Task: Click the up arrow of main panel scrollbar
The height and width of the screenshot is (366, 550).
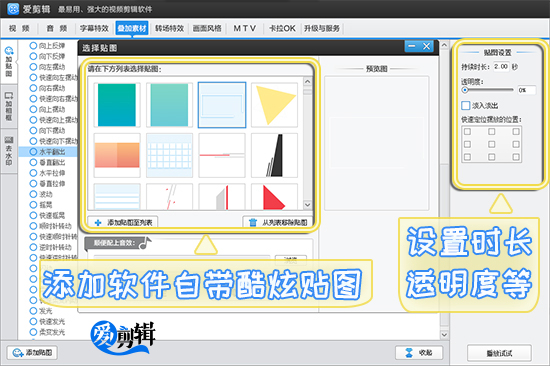Action: pos(444,45)
